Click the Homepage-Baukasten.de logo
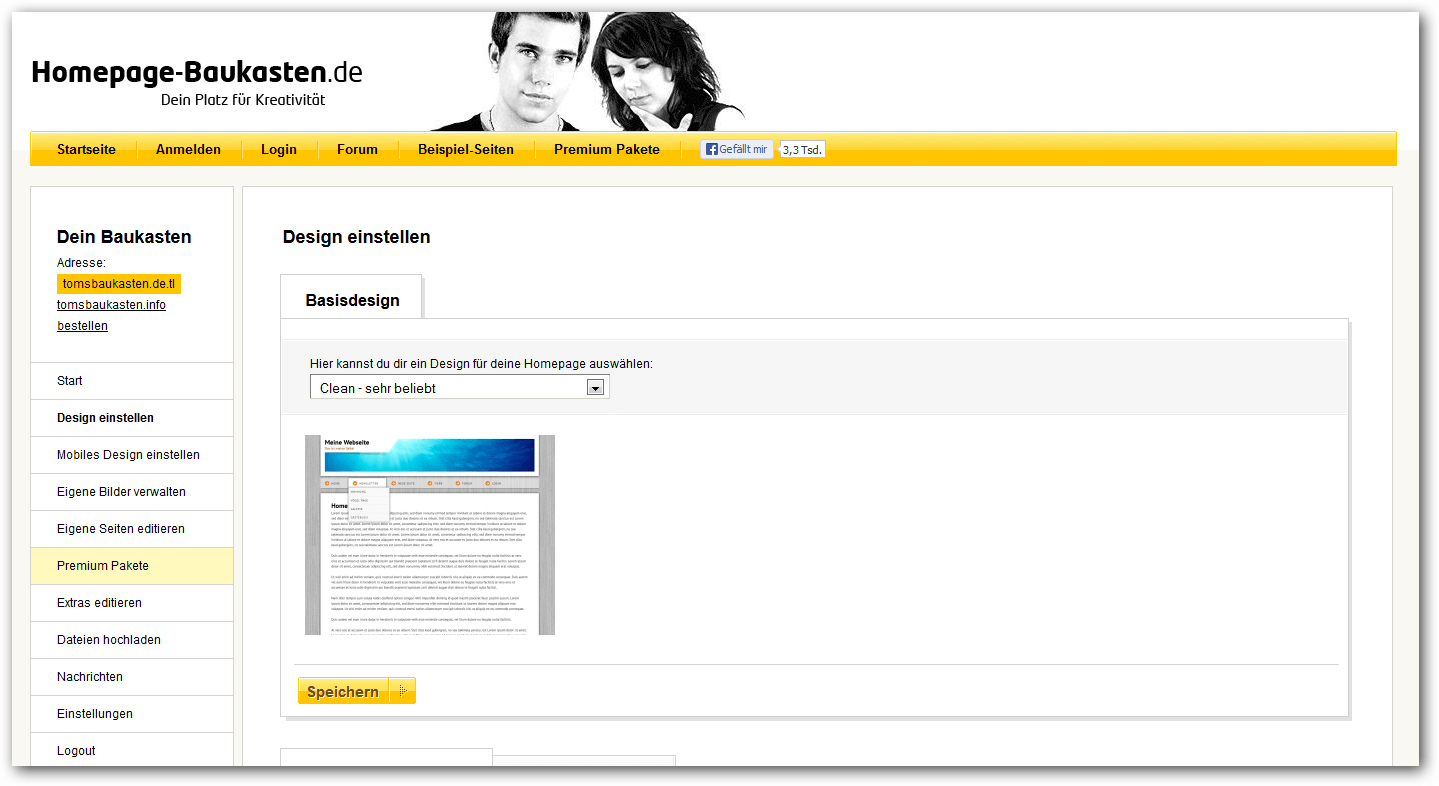This screenshot has width=1439, height=786. [x=196, y=73]
